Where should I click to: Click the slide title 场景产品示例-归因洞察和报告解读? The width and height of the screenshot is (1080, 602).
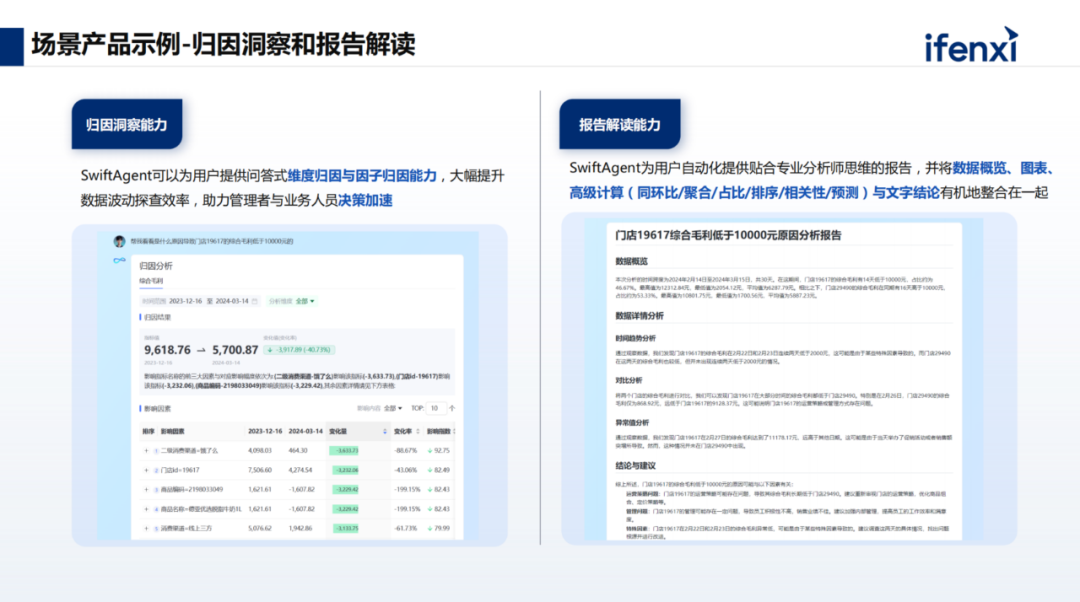[x=223, y=45]
